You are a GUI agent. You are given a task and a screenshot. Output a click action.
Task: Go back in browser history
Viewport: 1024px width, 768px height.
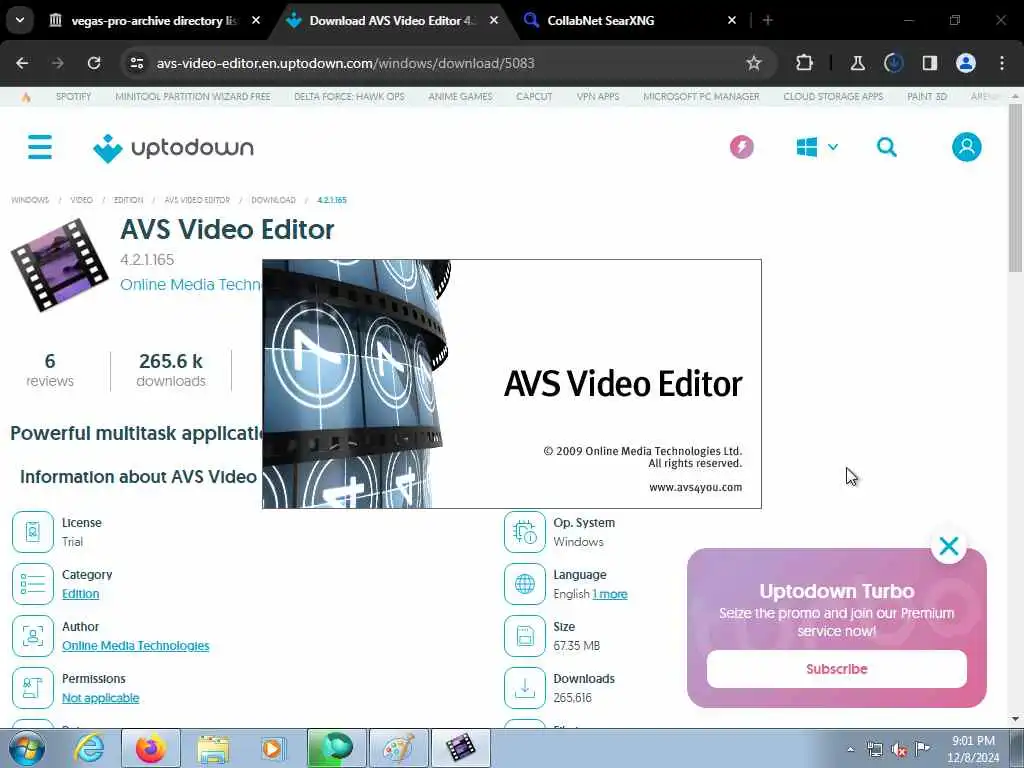point(22,63)
